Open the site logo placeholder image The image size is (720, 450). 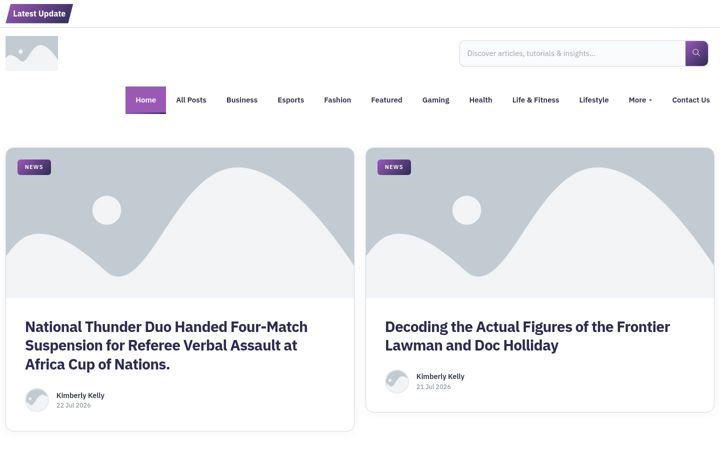pyautogui.click(x=32, y=54)
